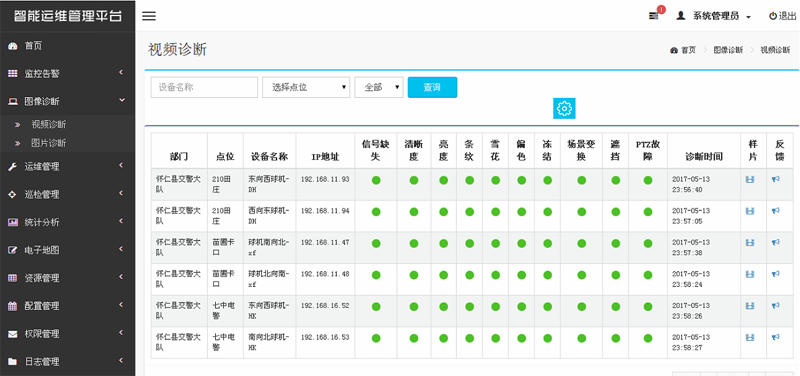Click the 首页 dashboard icon in sidebar
Image resolution: width=800 pixels, height=376 pixels.
pyautogui.click(x=13, y=46)
